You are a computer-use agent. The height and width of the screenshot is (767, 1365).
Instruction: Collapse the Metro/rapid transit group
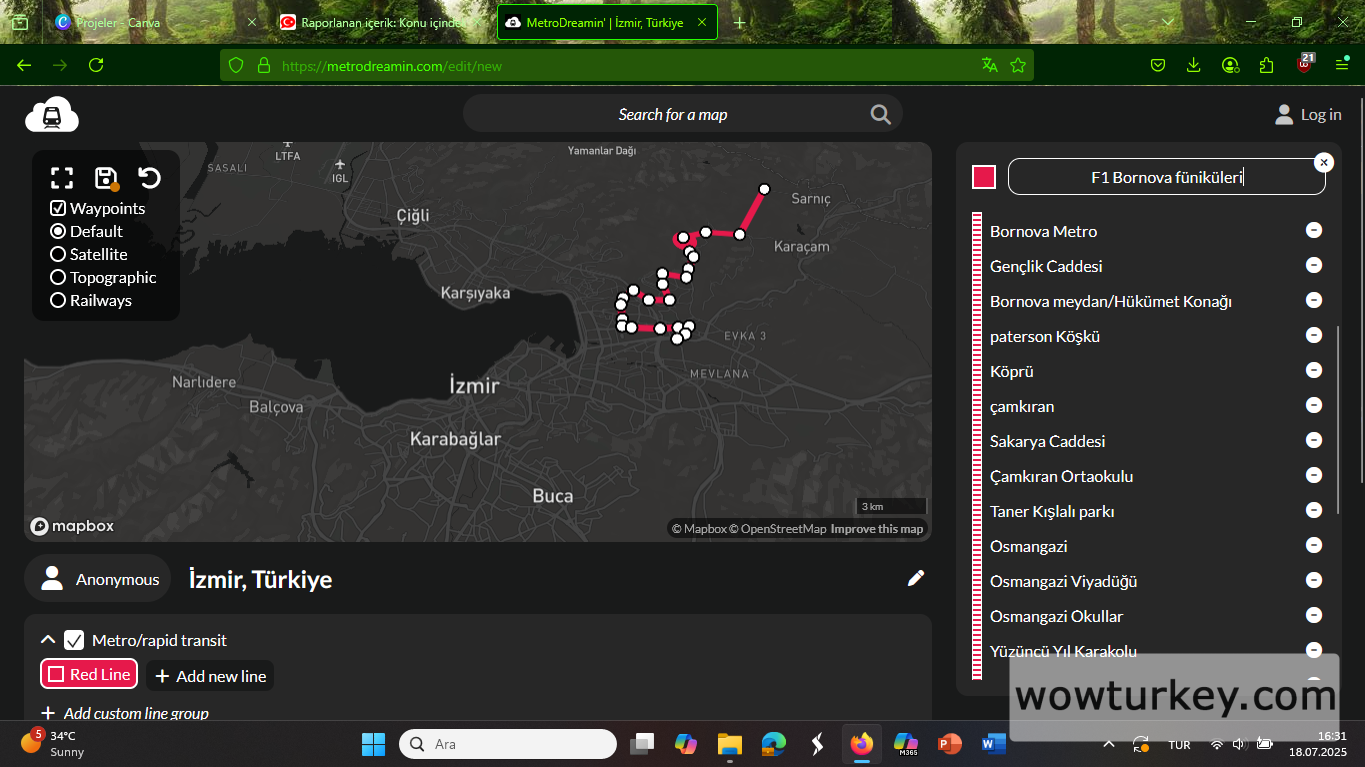point(47,640)
